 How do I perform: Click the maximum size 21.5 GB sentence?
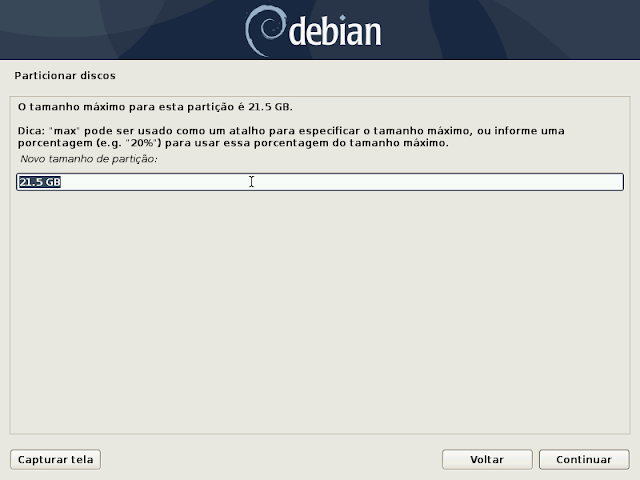(x=155, y=107)
